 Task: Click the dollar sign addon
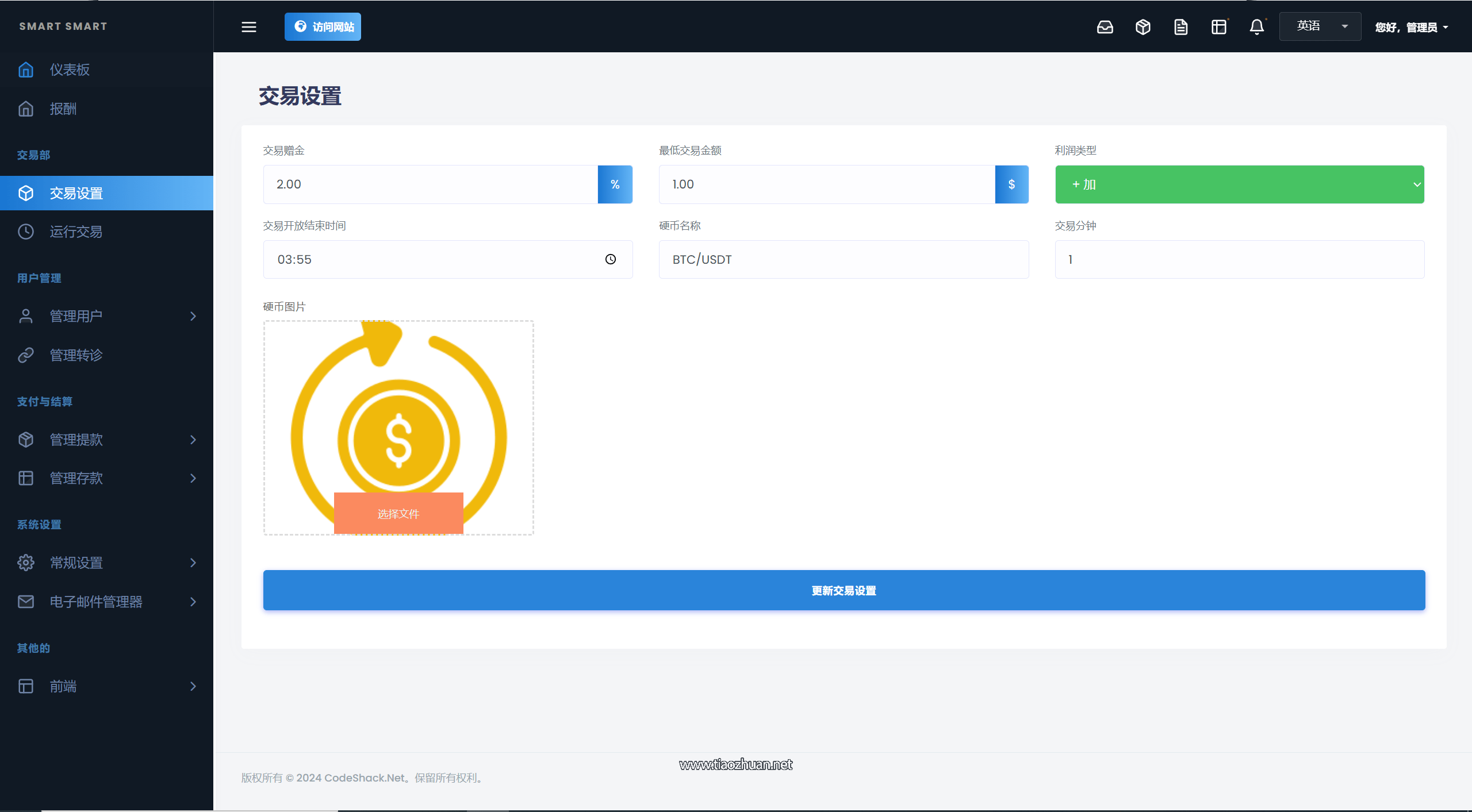pyautogui.click(x=1011, y=184)
